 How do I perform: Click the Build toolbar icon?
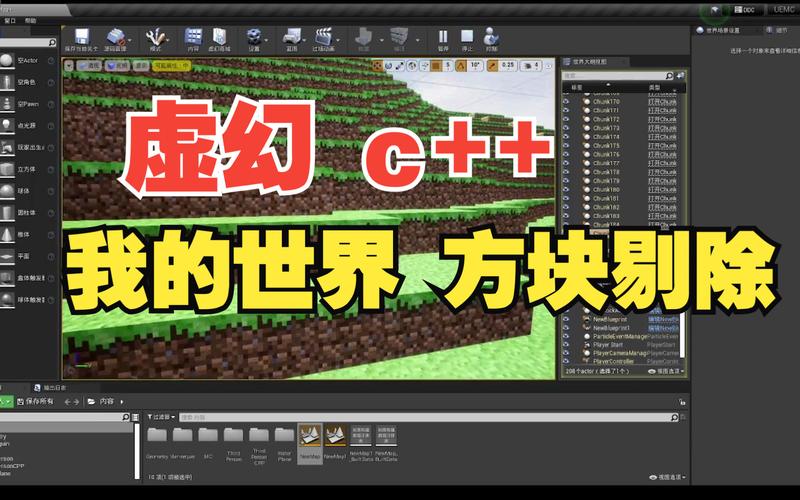[364, 37]
